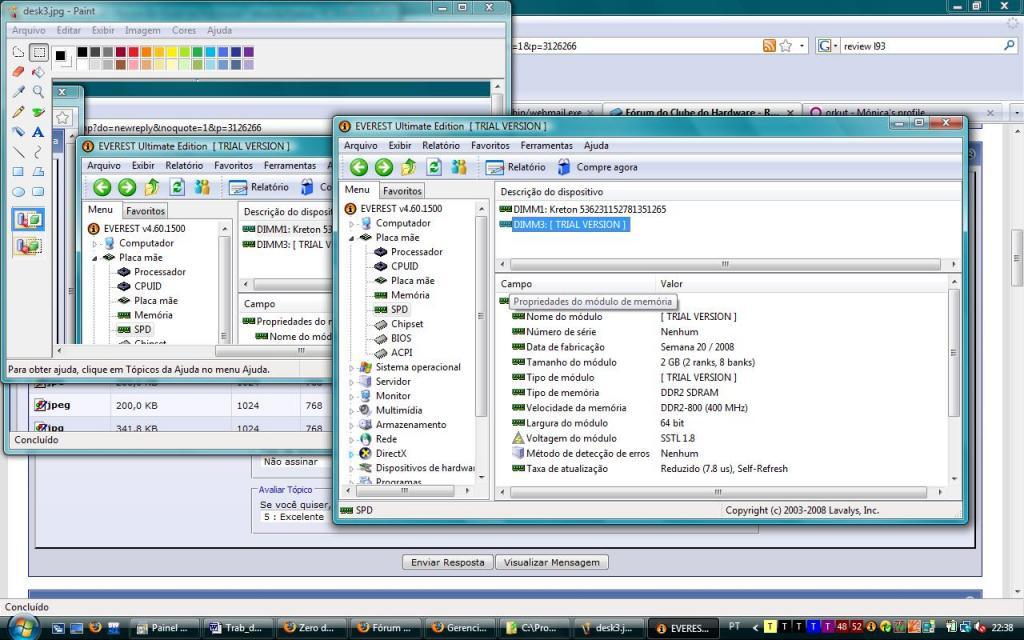Click the Visualizar Mensagem button
The width and height of the screenshot is (1024, 640).
552,562
